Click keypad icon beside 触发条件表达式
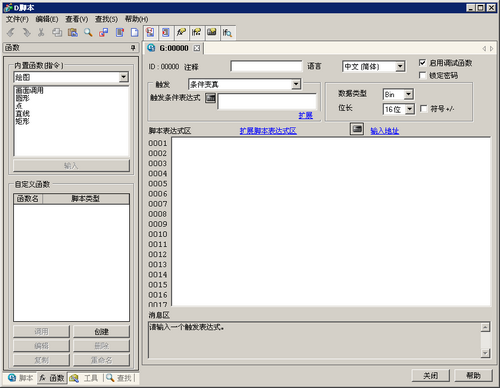This screenshot has height=388, width=500. pyautogui.click(x=210, y=98)
